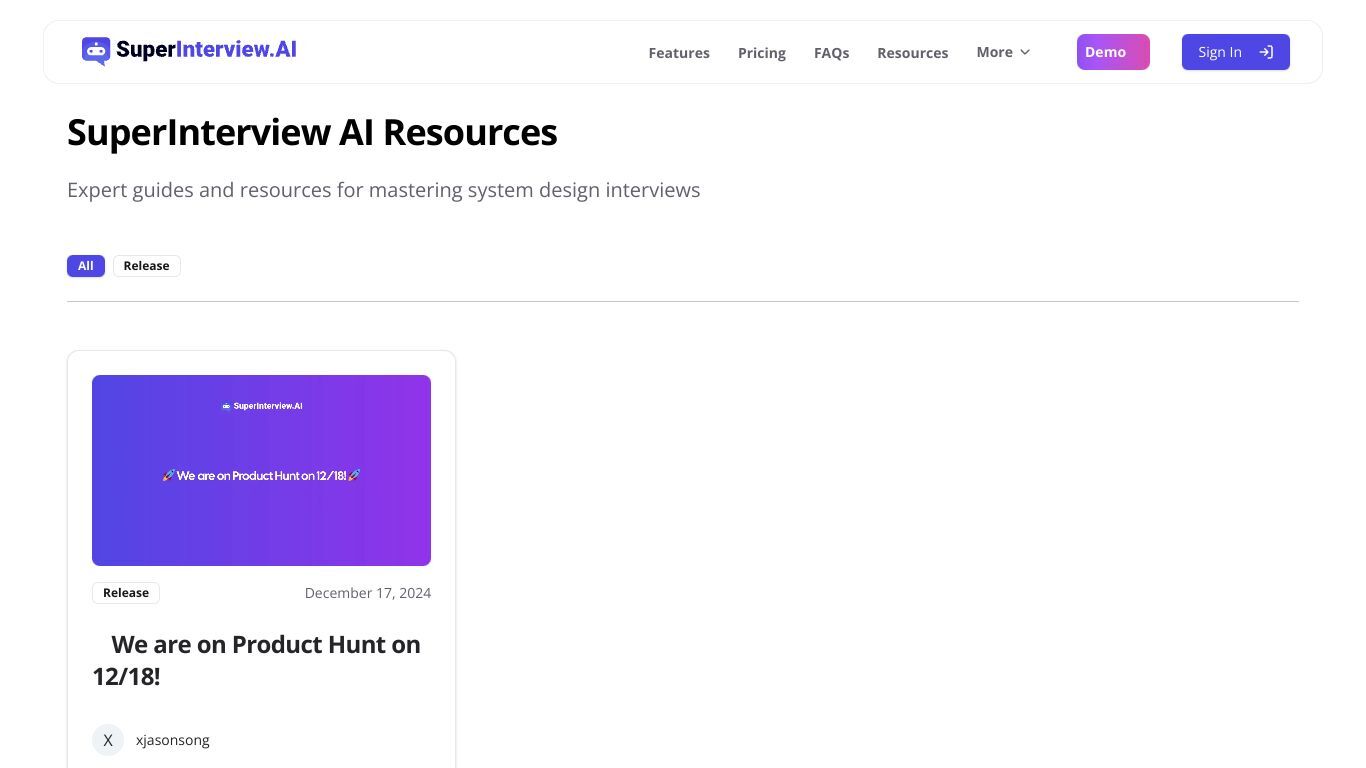Click the date December 17, 2024

pyautogui.click(x=368, y=593)
